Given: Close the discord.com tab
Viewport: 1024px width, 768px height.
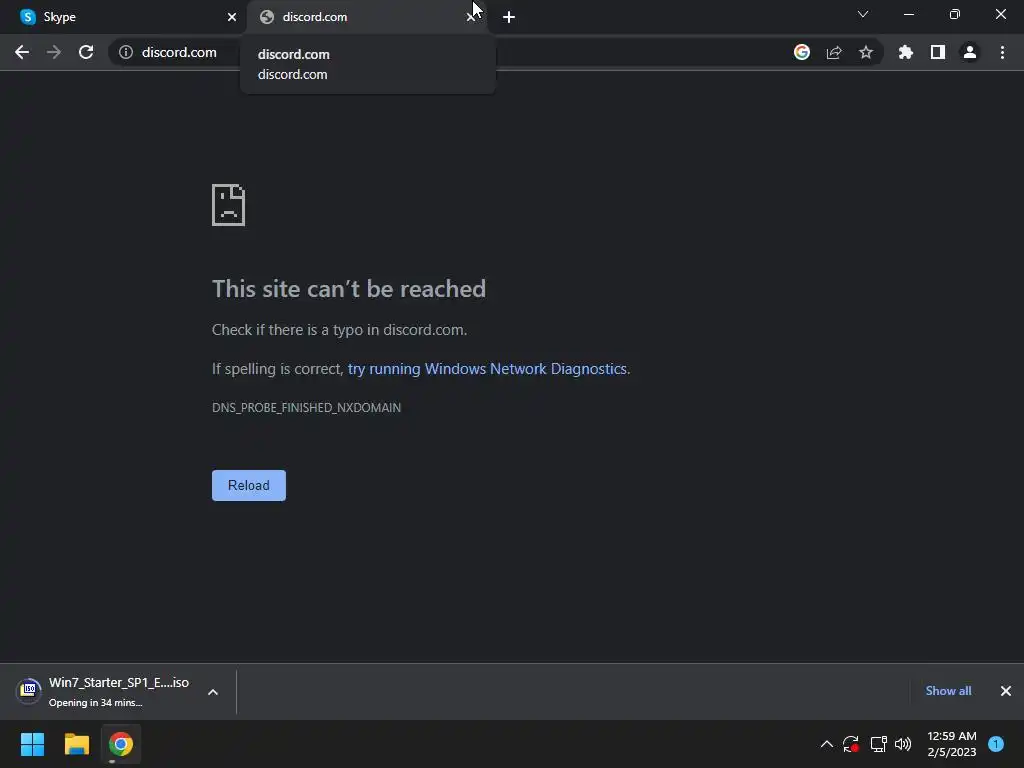Looking at the screenshot, I should point(471,17).
